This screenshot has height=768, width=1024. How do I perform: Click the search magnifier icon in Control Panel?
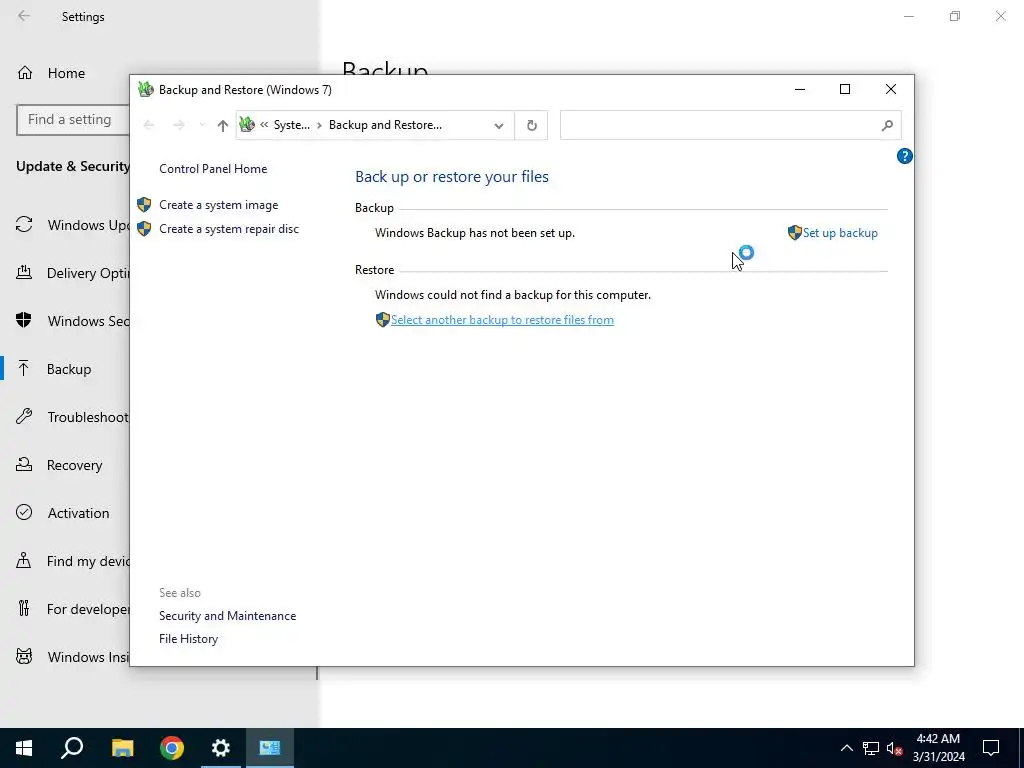click(x=887, y=125)
